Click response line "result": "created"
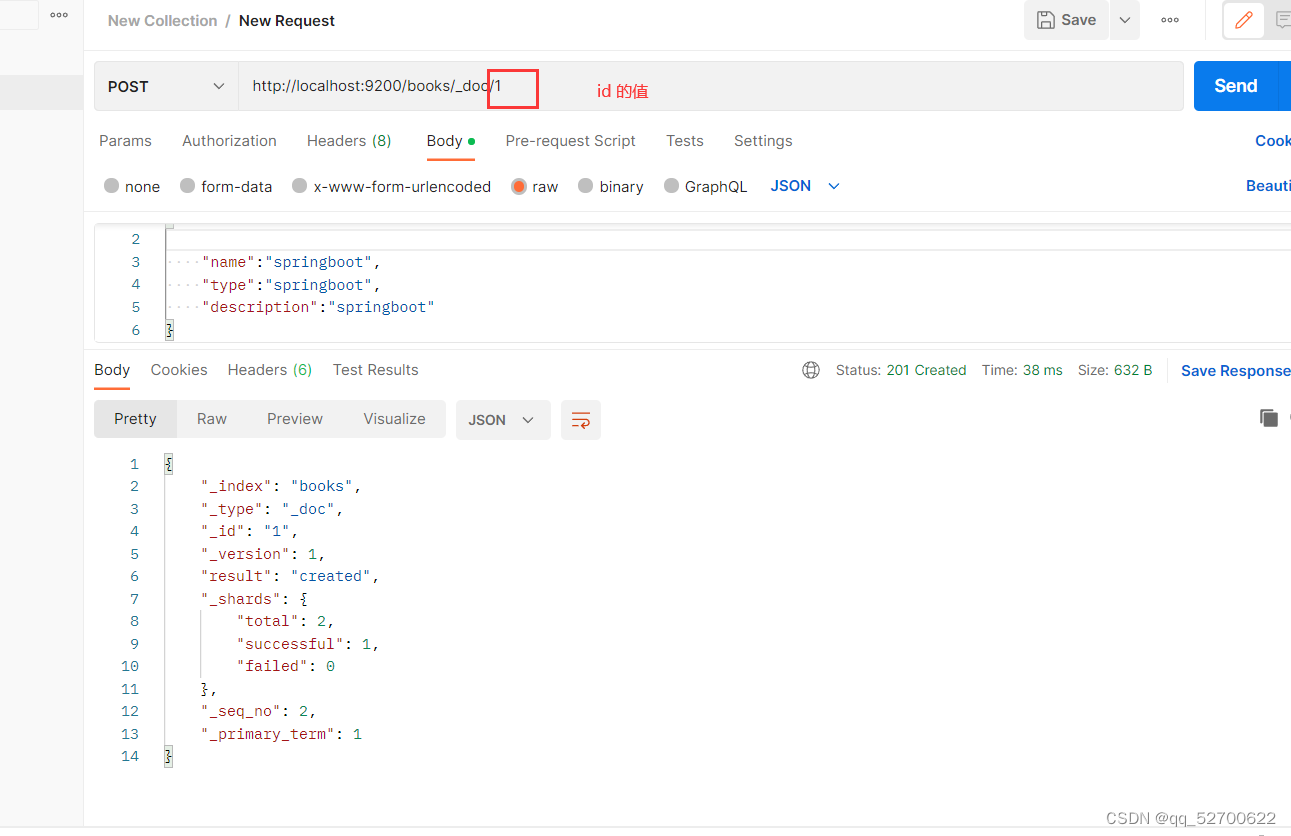 point(290,576)
